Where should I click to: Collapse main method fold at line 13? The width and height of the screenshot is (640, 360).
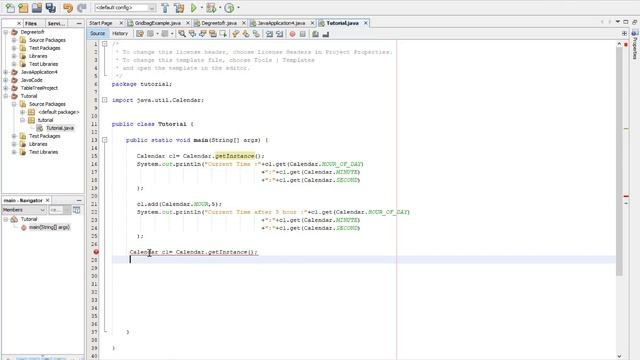(x=105, y=140)
